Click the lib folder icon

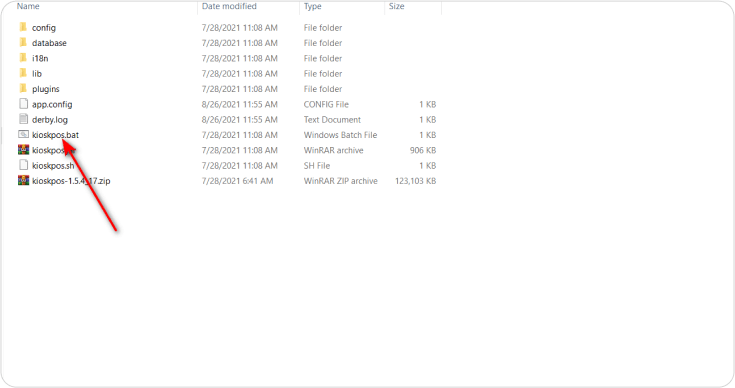(23, 74)
